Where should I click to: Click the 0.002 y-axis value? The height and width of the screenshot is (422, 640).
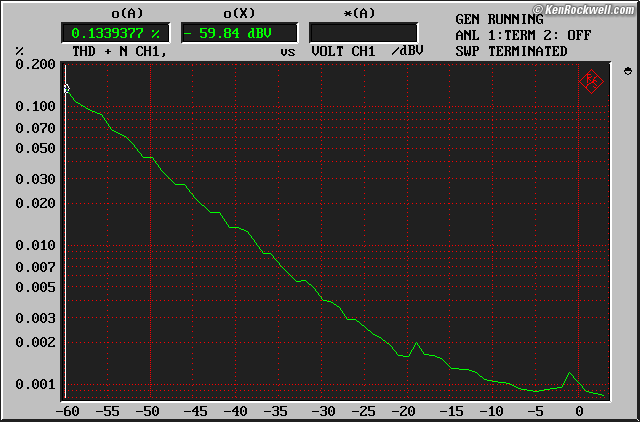pyautogui.click(x=35, y=342)
